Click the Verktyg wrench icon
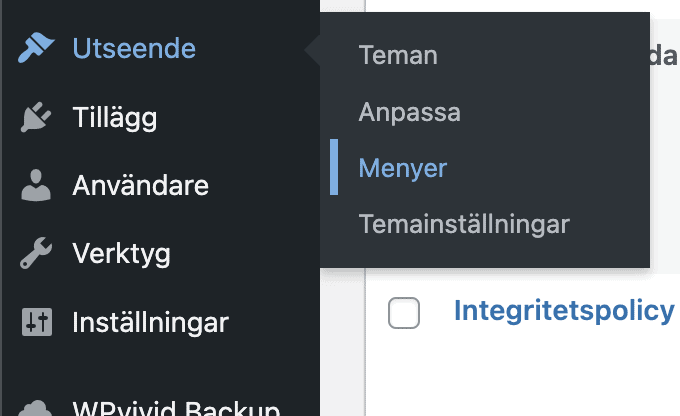This screenshot has width=680, height=416. pos(36,253)
